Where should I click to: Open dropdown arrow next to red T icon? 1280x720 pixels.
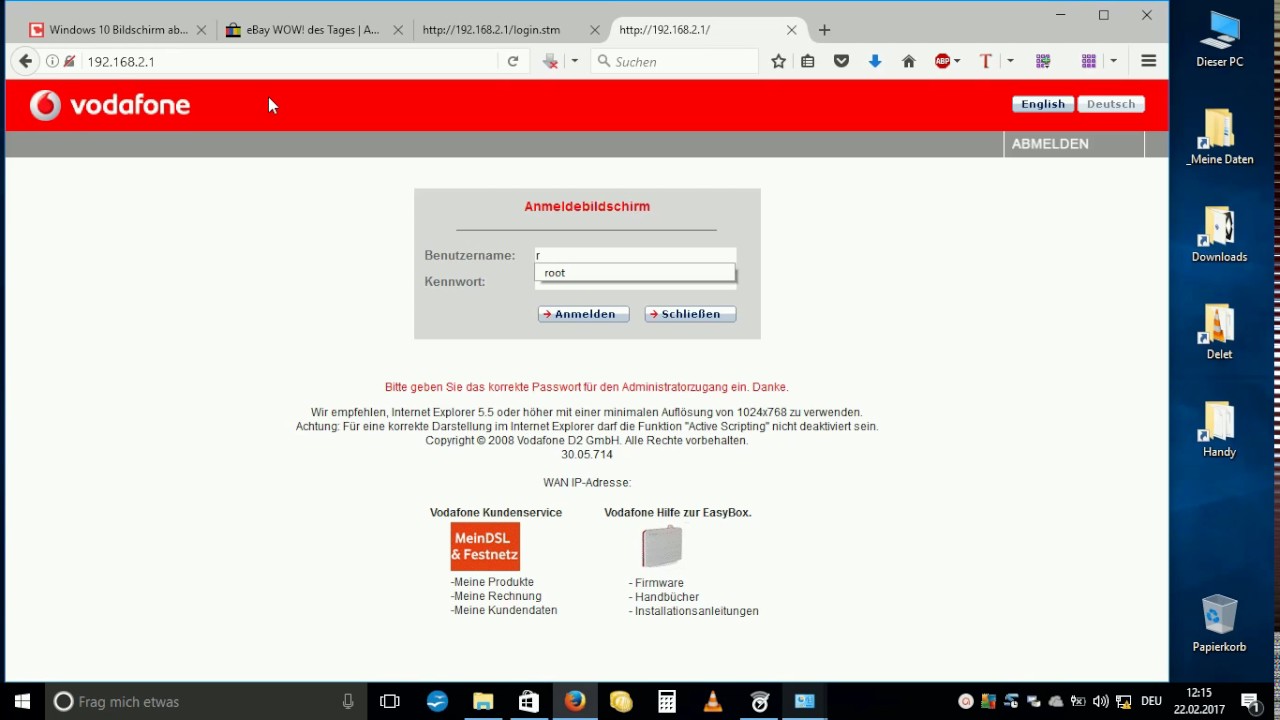(1010, 61)
